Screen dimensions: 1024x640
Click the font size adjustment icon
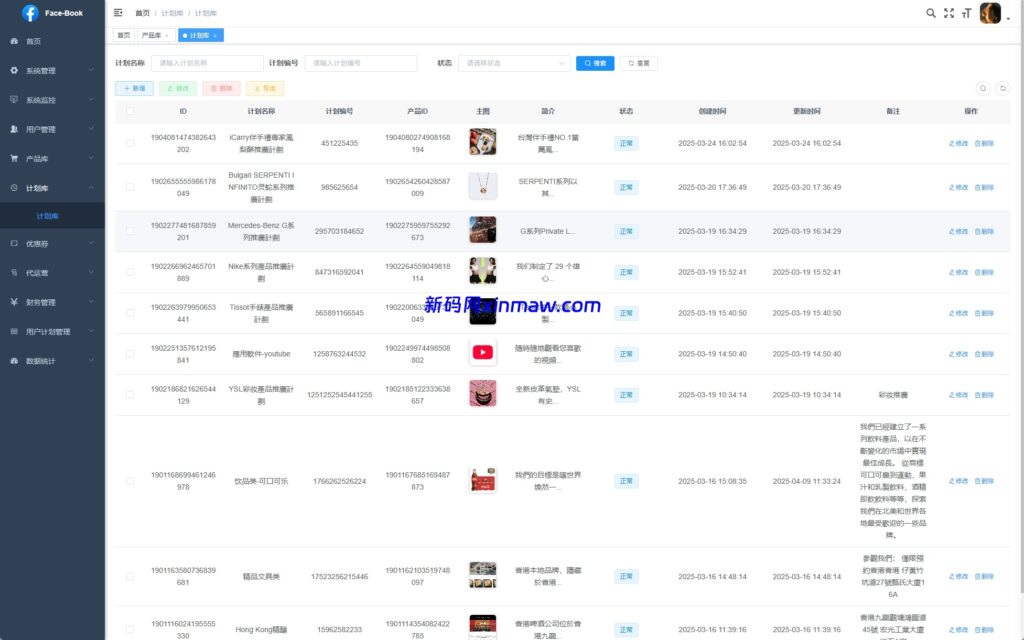[x=967, y=13]
